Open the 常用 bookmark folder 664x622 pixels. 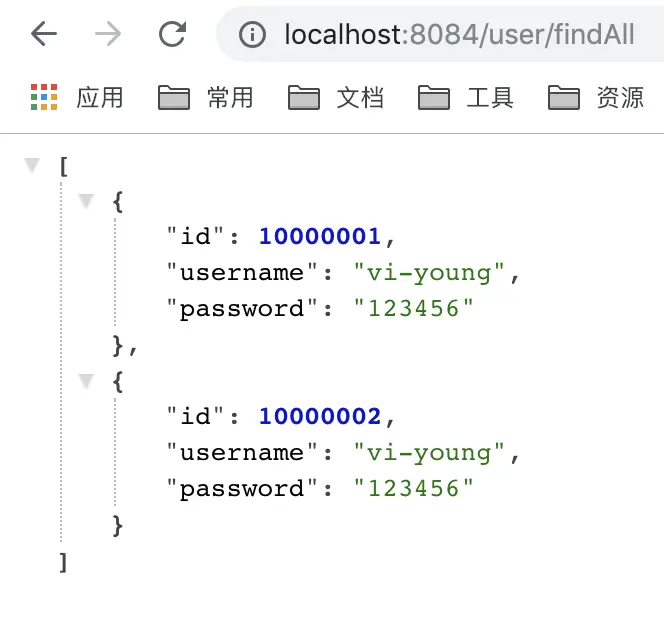click(206, 97)
